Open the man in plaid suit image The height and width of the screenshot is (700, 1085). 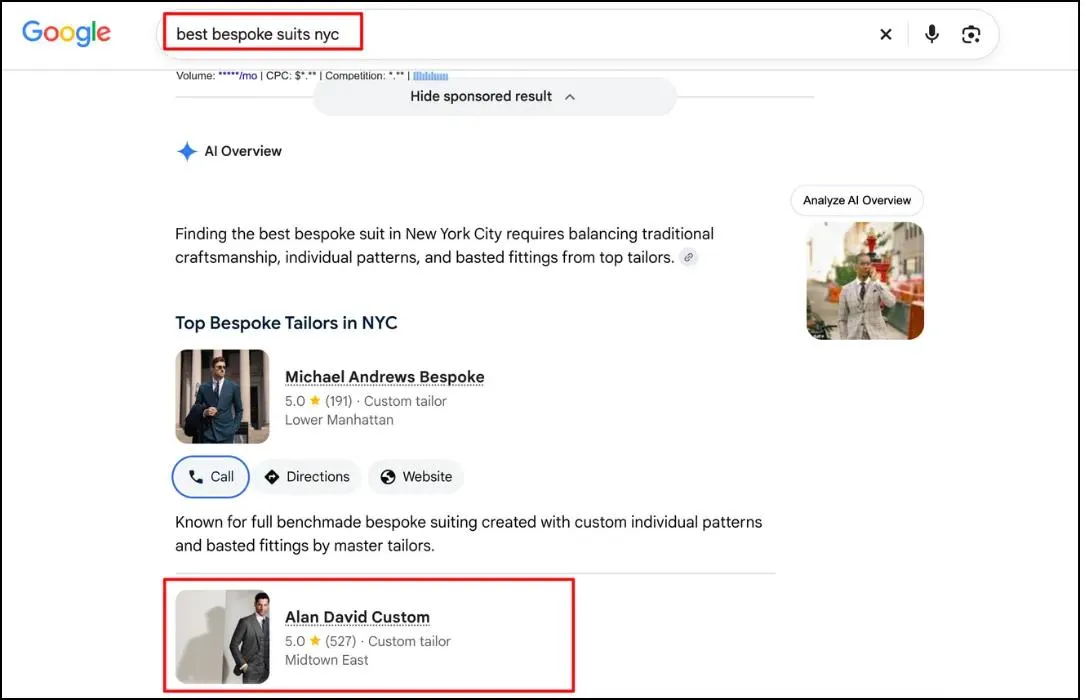click(865, 281)
